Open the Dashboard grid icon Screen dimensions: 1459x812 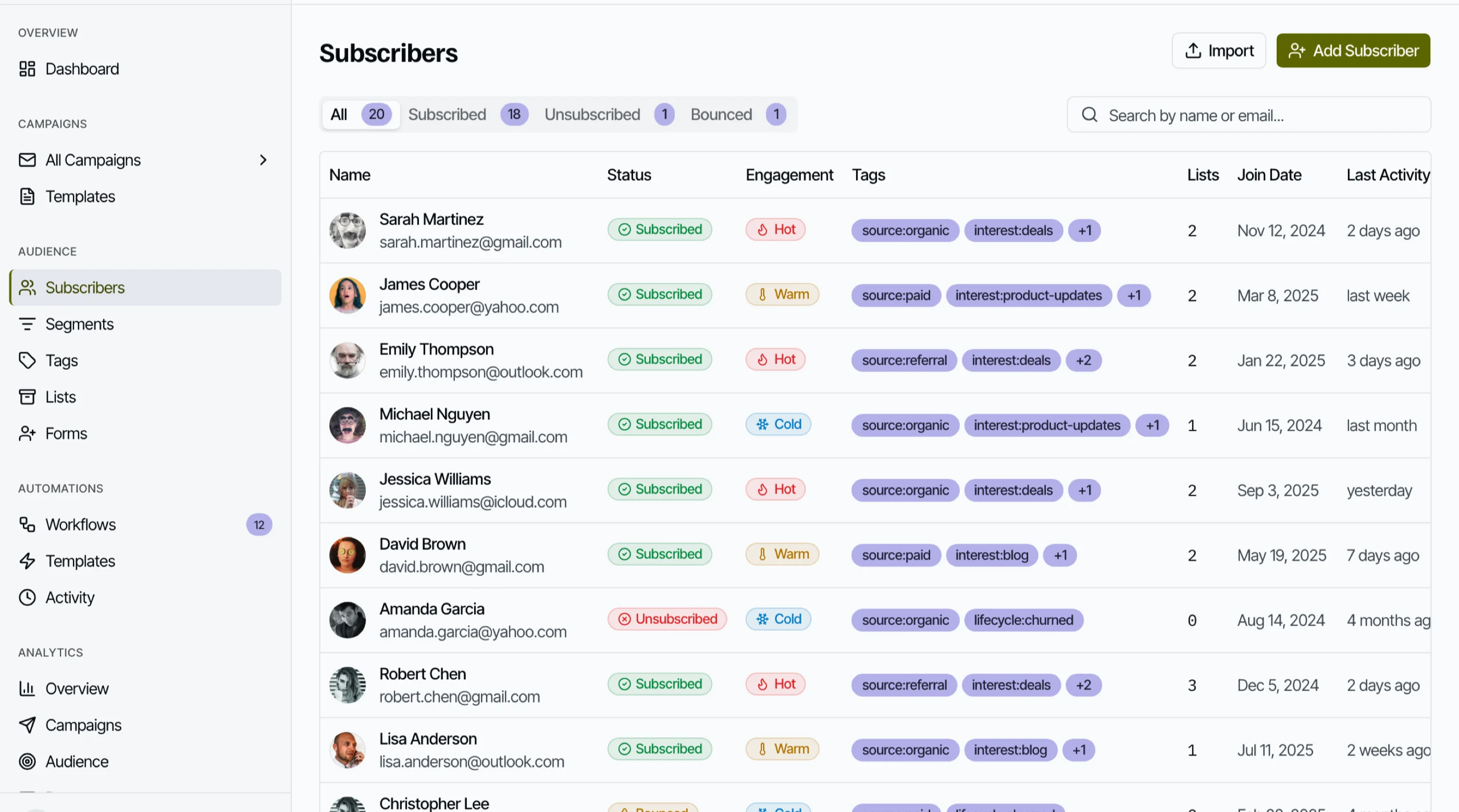coord(27,69)
